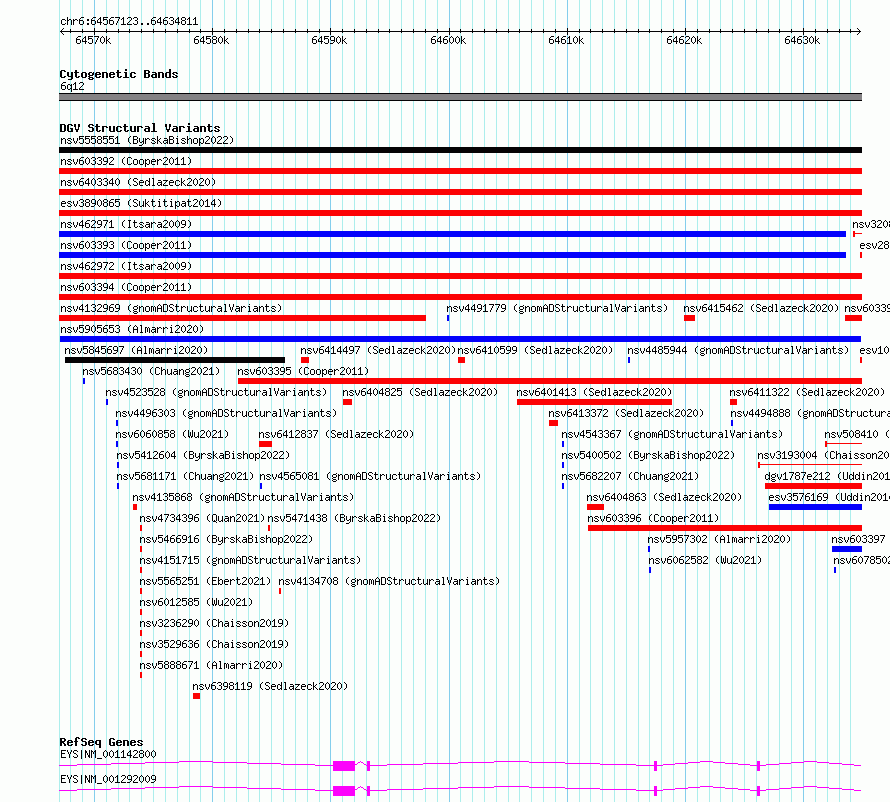Image resolution: width=890 pixels, height=802 pixels.
Task: Click the nsv5558551 (ByrskaBishop2022) variant label
Action: pyautogui.click(x=147, y=140)
